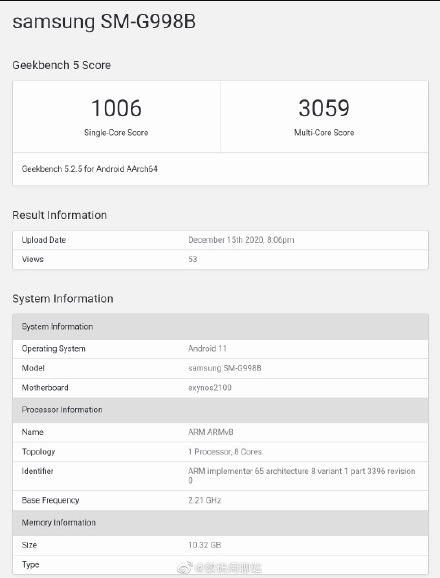Click the Multi-Core Score label
Image resolution: width=440 pixels, height=578 pixels.
click(x=324, y=133)
